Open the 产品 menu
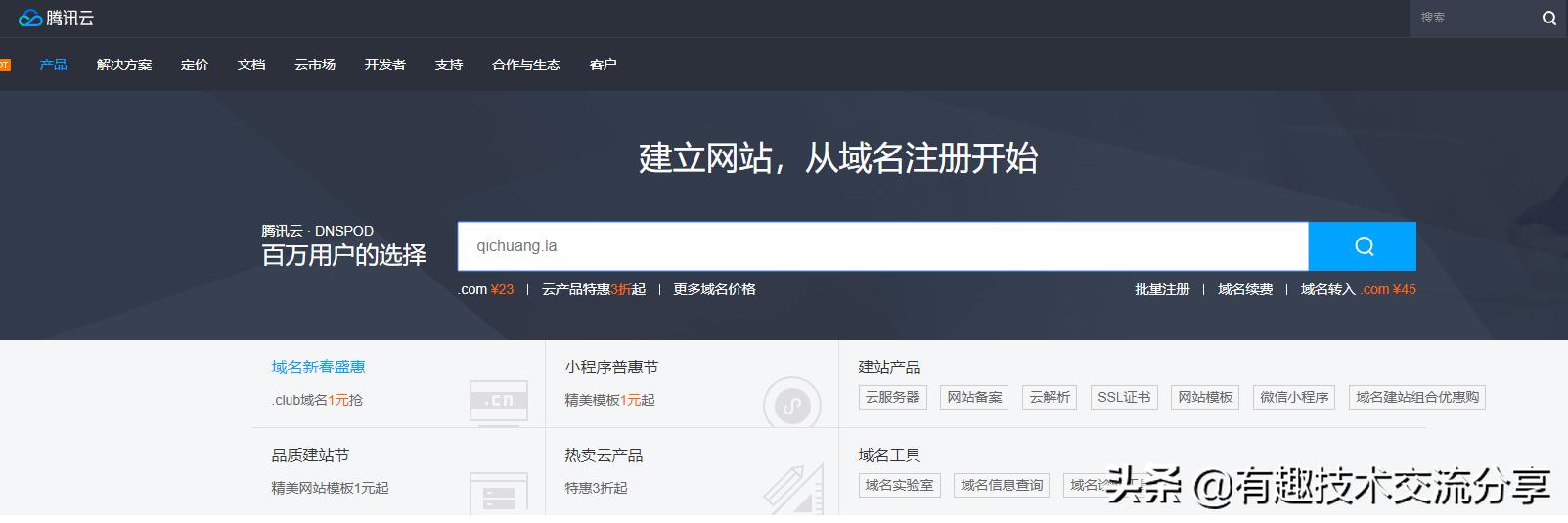This screenshot has height=523, width=1568. tap(54, 65)
